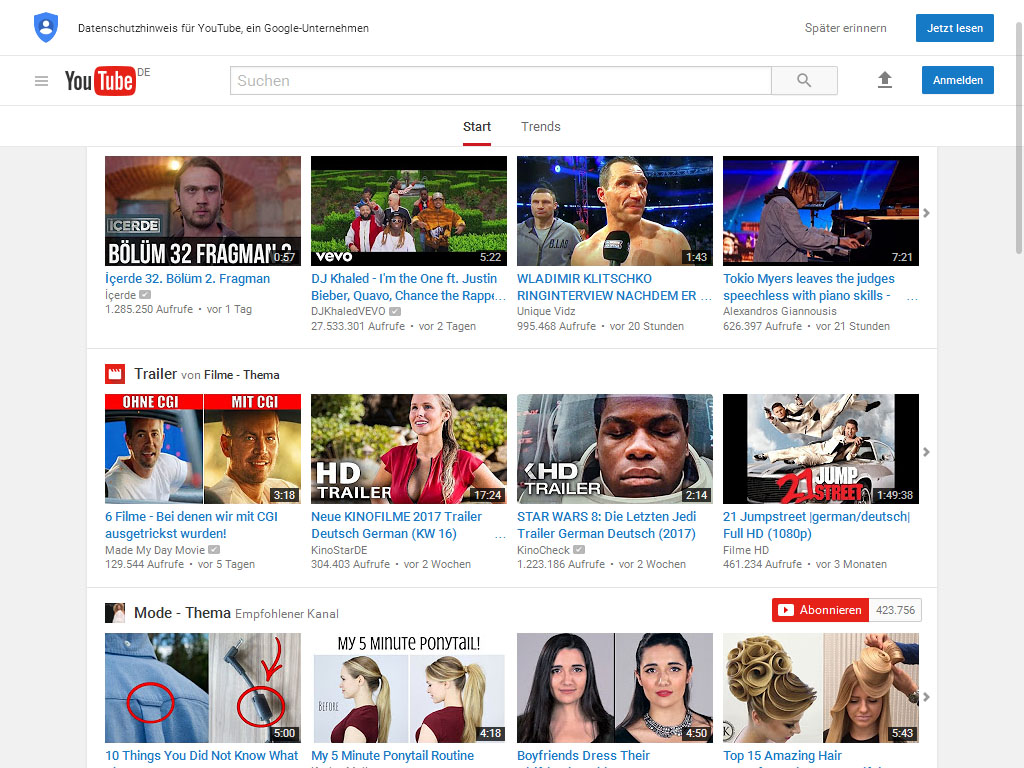Open the Top 15 Amazing Hair title link
Image resolution: width=1024 pixels, height=768 pixels.
coord(782,756)
